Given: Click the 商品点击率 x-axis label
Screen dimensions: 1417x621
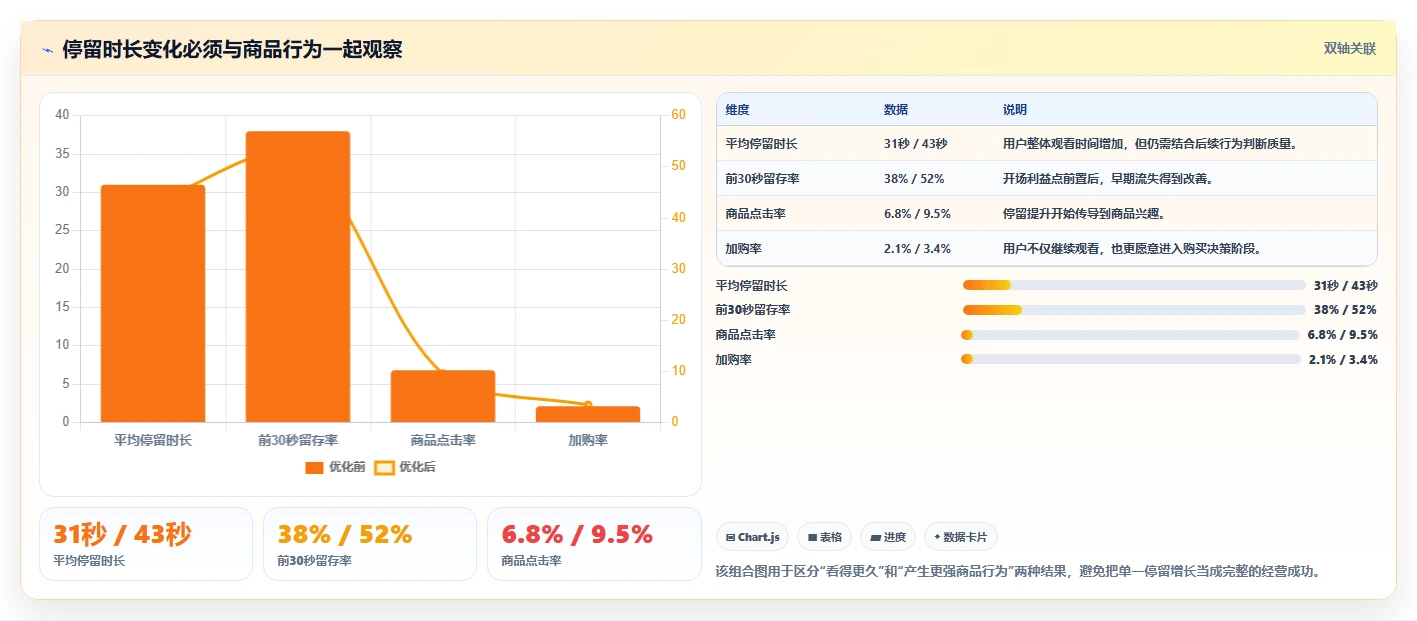Looking at the screenshot, I should point(443,440).
